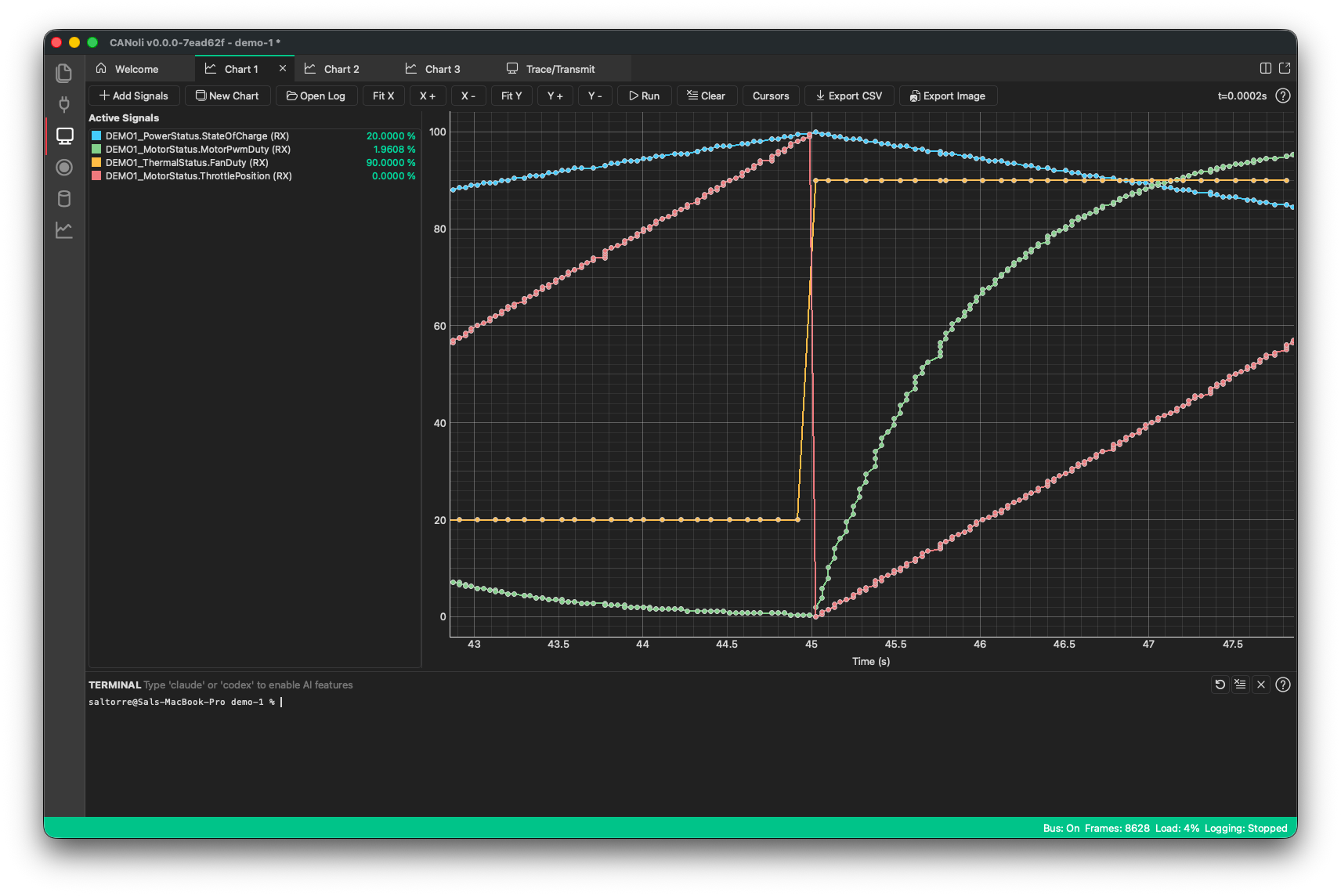Switch to the Welcome tab
The image size is (1341, 896).
pos(138,69)
